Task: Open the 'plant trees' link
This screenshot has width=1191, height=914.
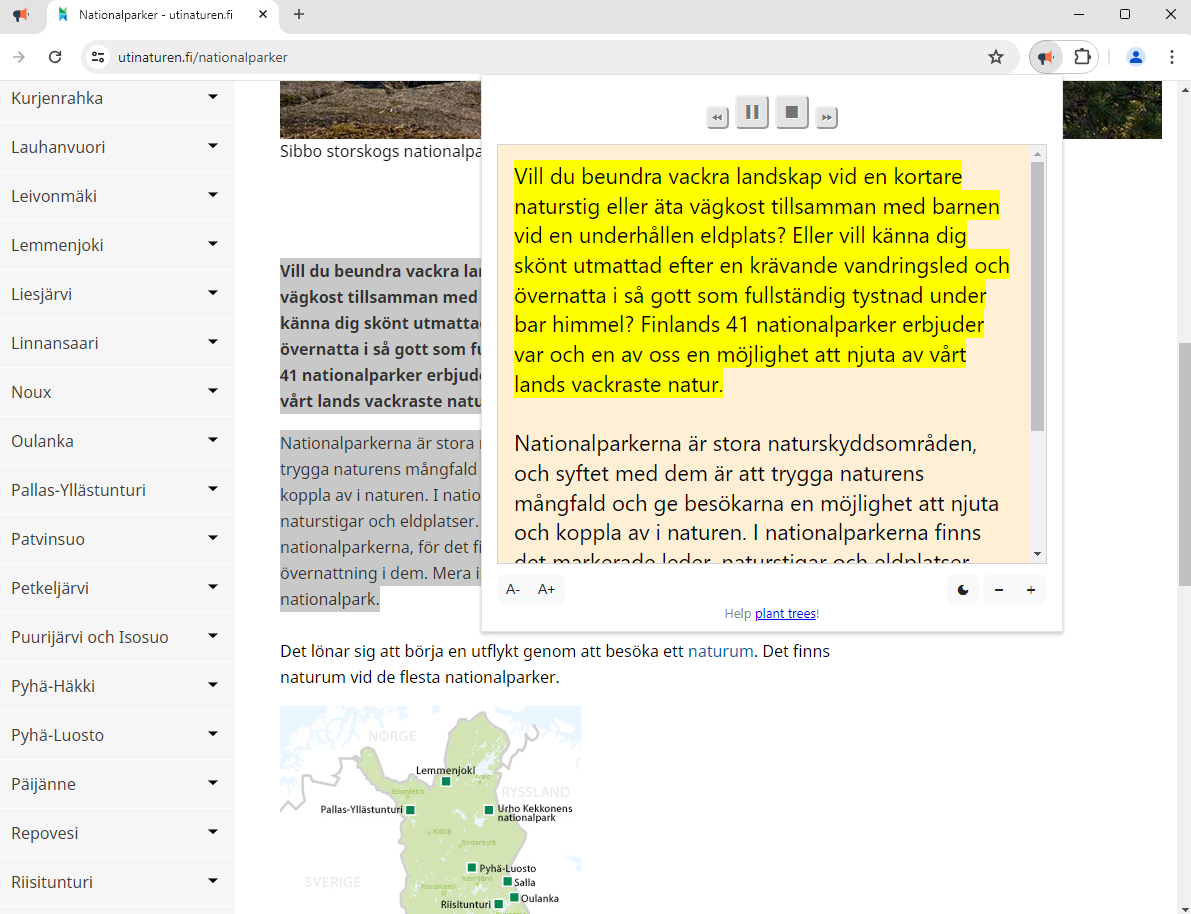Action: click(785, 614)
